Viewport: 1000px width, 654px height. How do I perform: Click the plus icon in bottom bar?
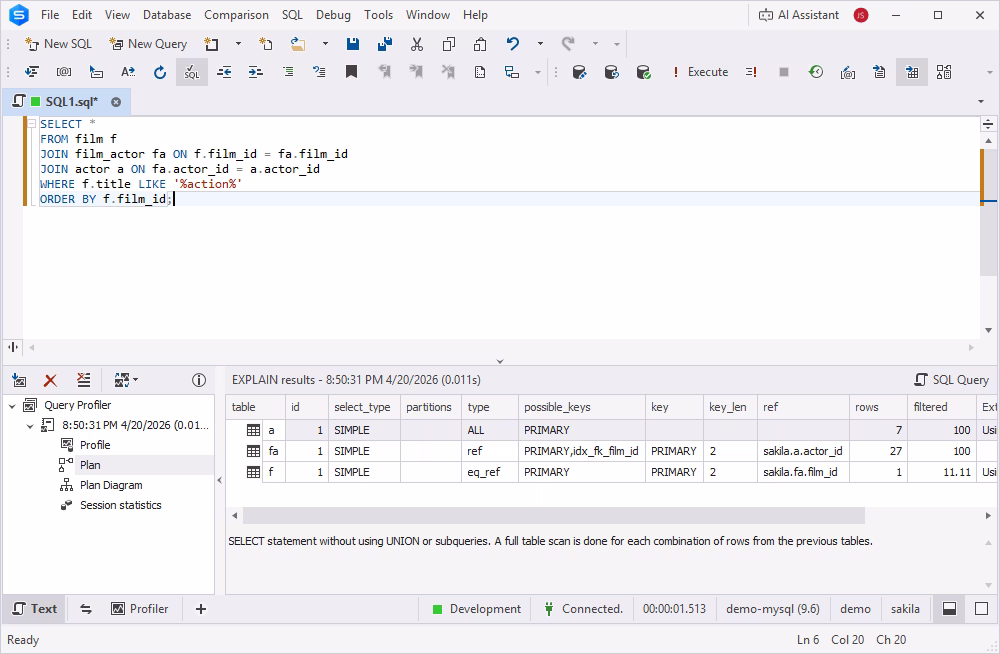click(x=201, y=609)
